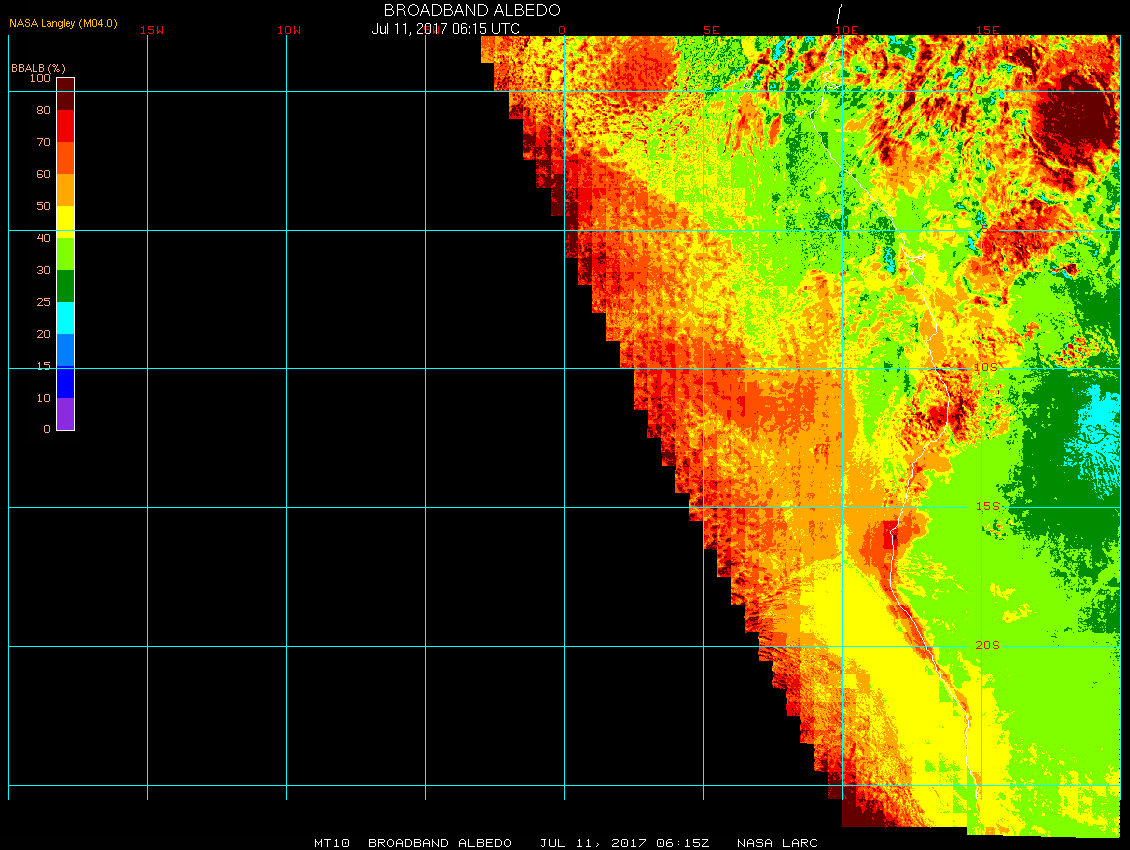Select the dark green 25–30% legend swatch
This screenshot has height=850, width=1130.
click(65, 286)
